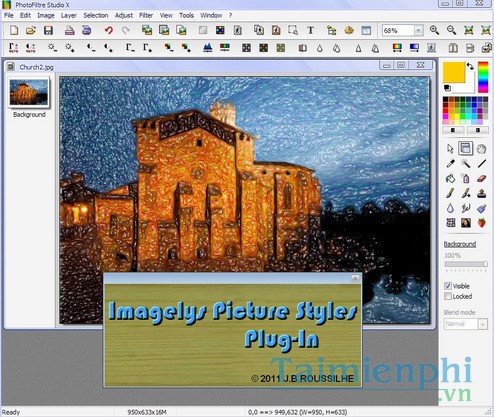Click image dimensions 950x633x16M in status bar
This screenshot has width=494, height=417.
click(x=147, y=412)
